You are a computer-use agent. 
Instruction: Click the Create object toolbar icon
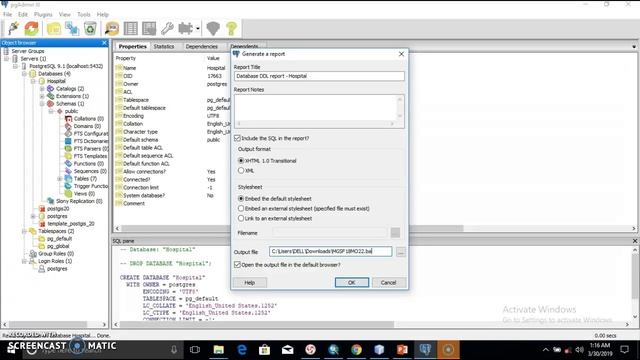(x=72, y=29)
